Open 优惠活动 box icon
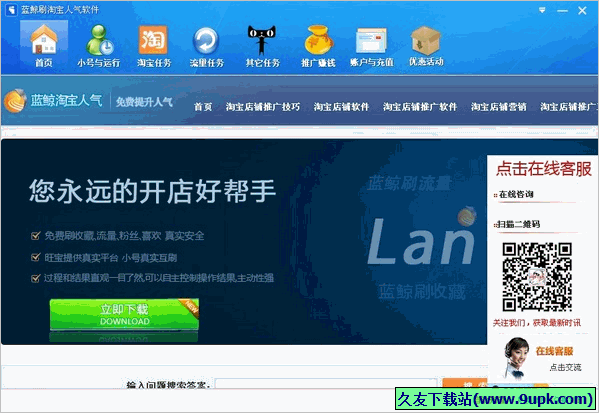This screenshot has width=599, height=413. click(426, 45)
